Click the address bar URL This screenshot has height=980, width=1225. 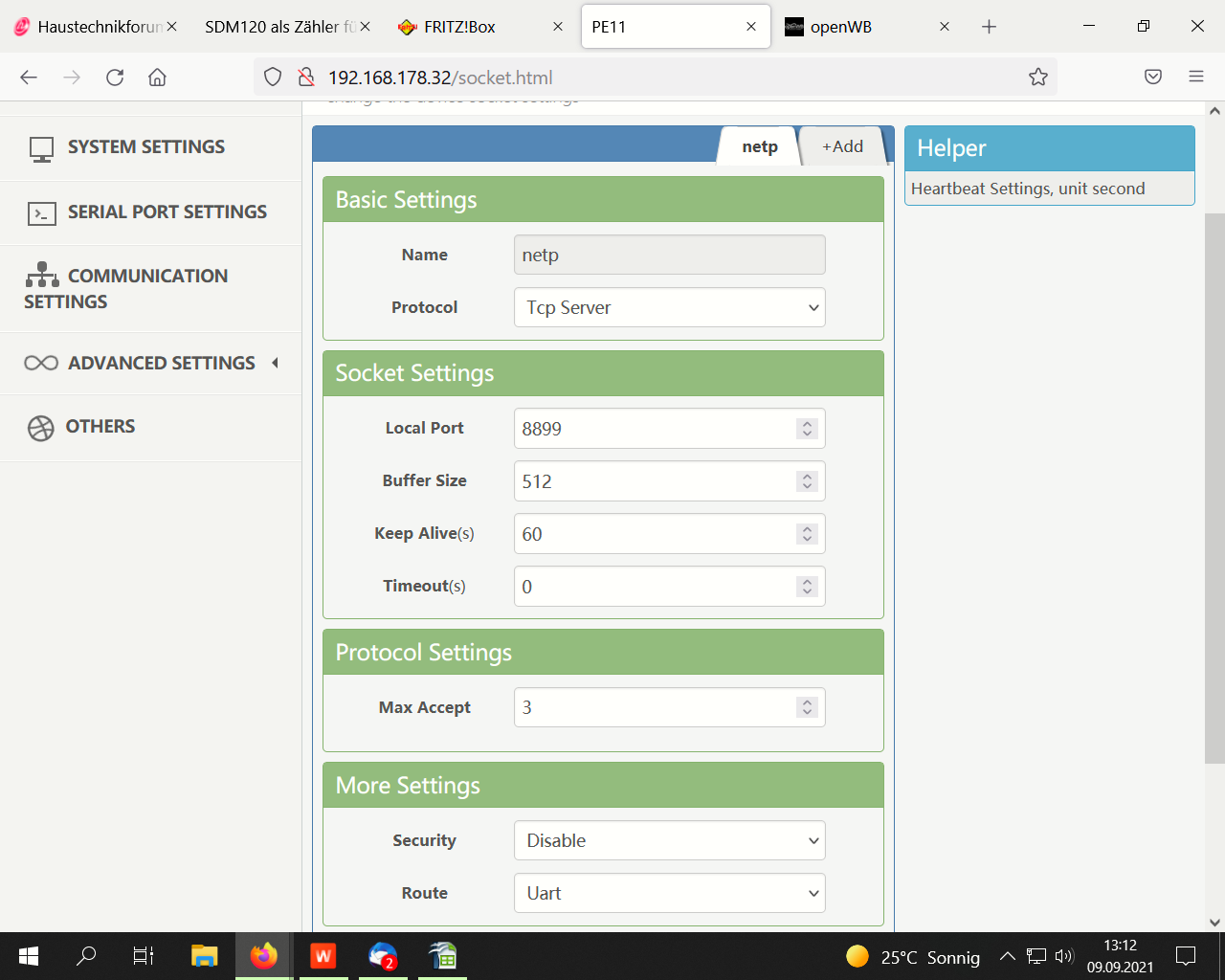point(440,78)
